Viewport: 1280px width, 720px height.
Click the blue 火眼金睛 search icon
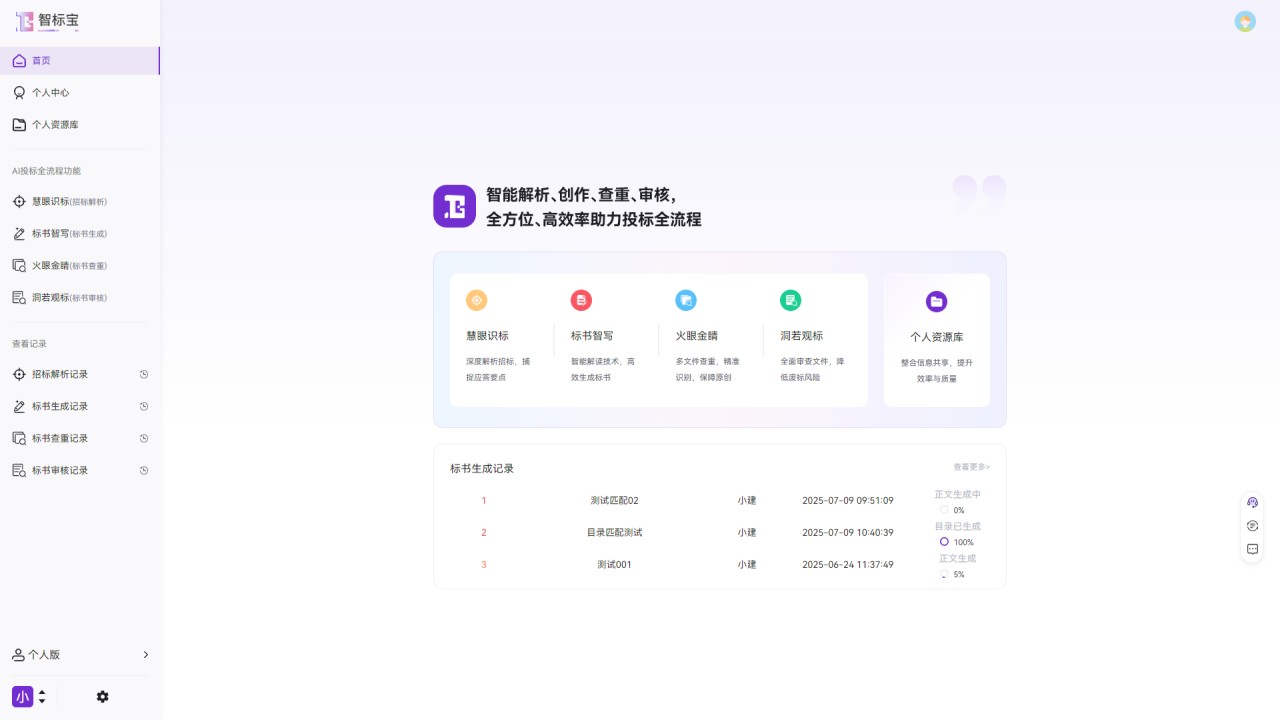tap(686, 300)
